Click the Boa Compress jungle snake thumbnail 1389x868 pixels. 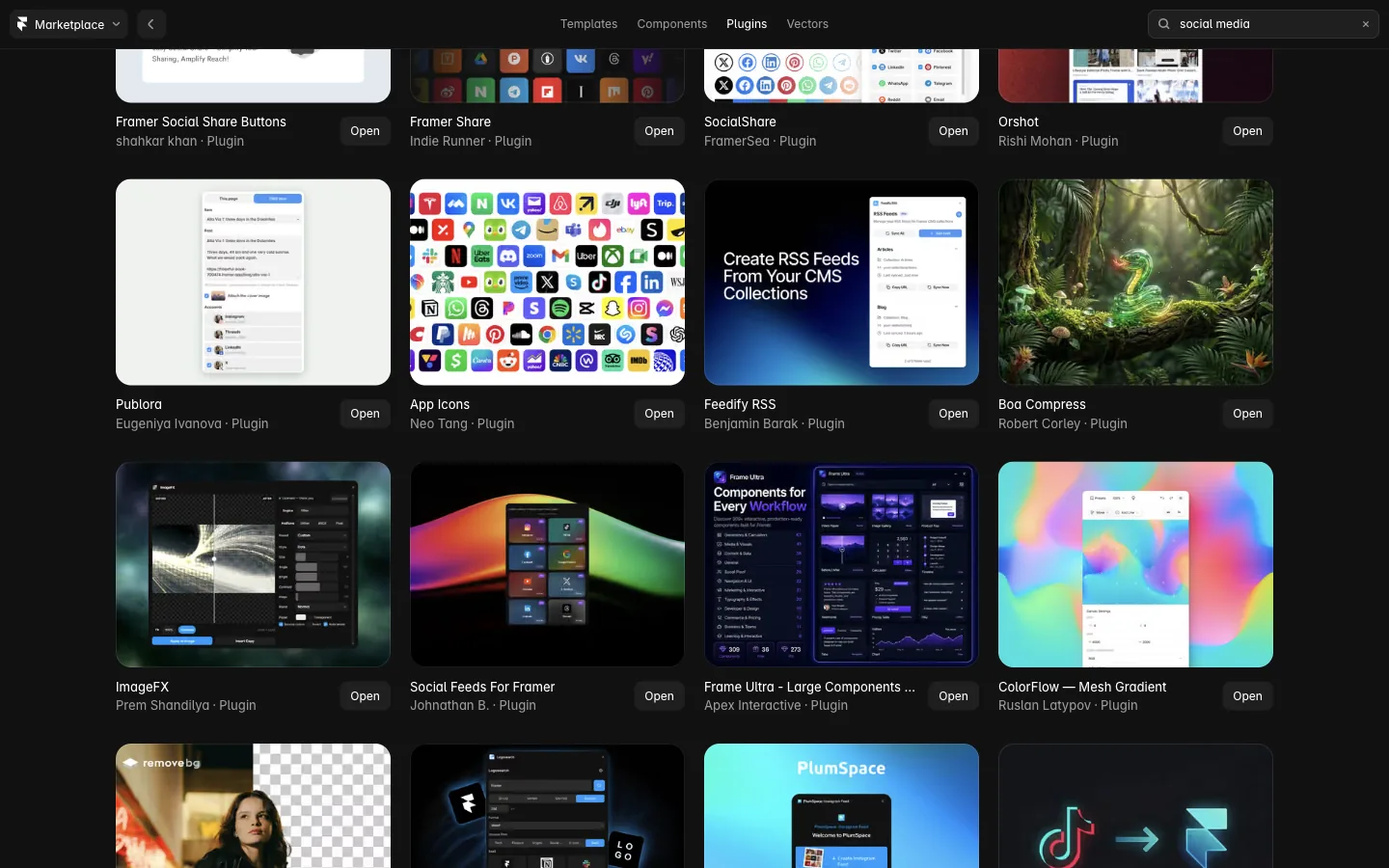click(1135, 283)
